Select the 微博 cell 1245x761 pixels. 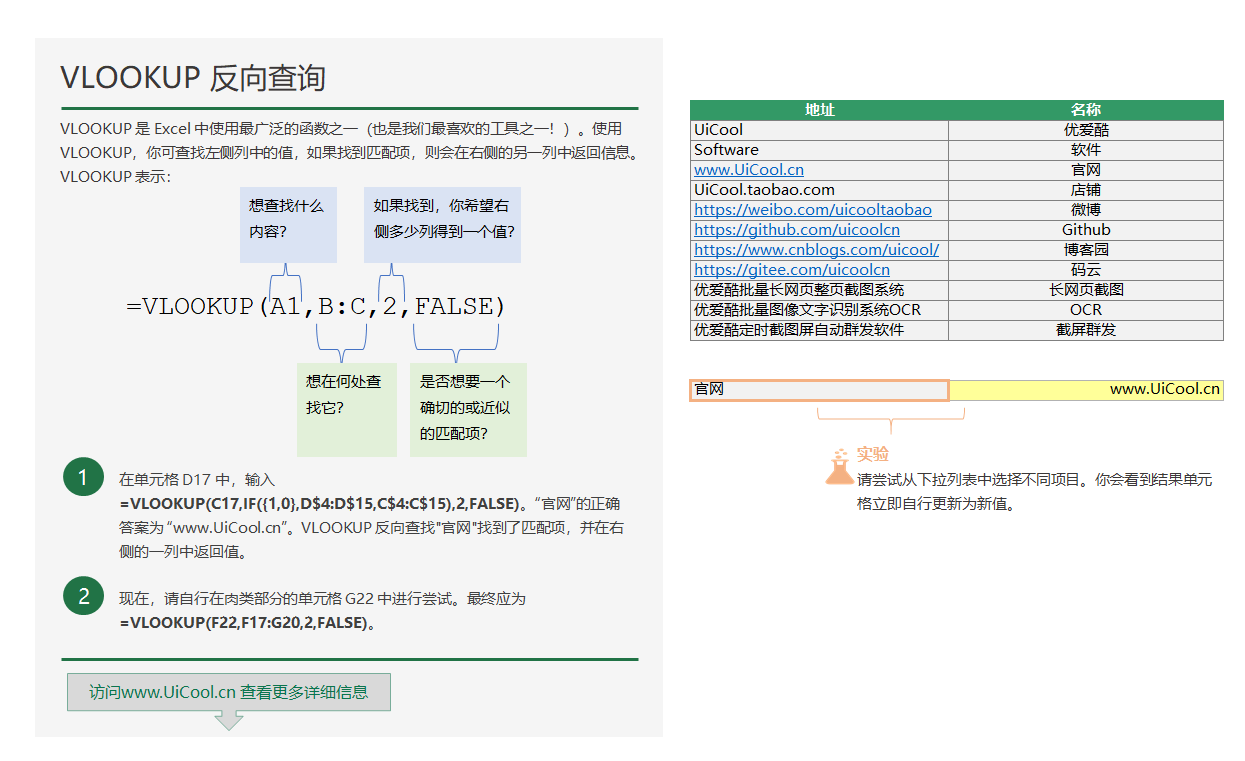[1086, 210]
